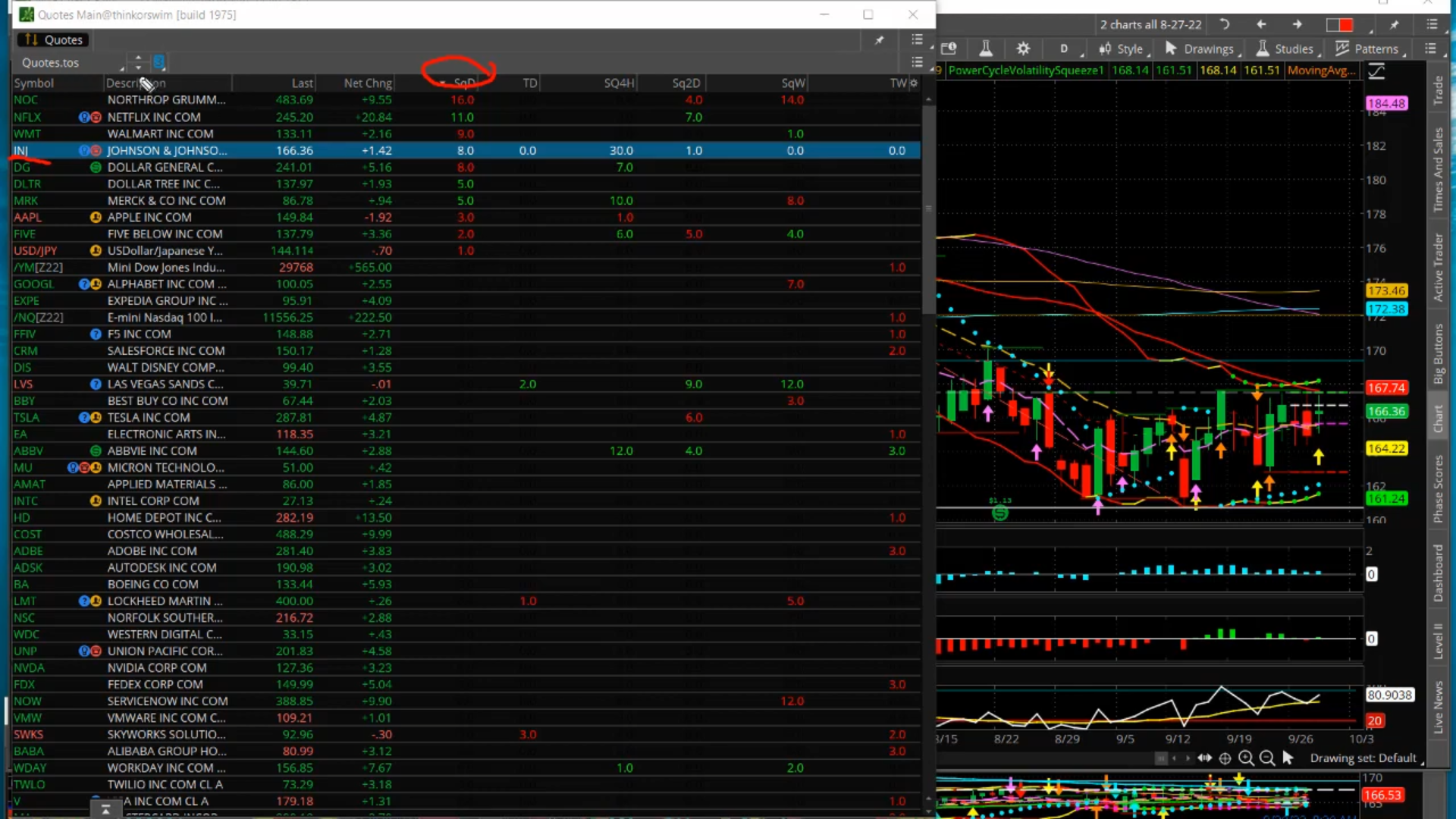The image size is (1456, 819).
Task: Open the Drawings menu
Action: 1201,49
